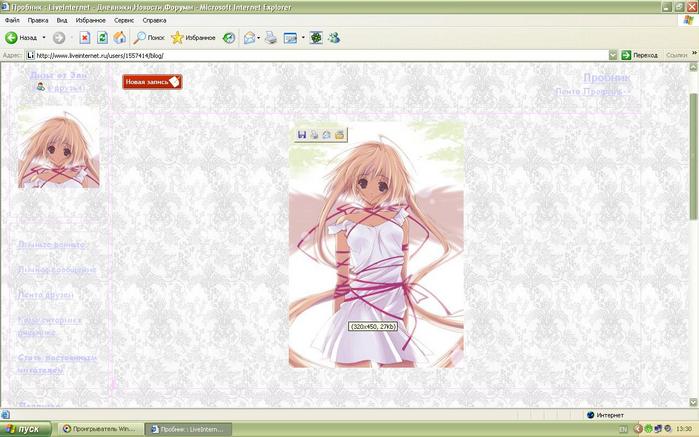
Task: Click the Print image icon on picture
Action: tap(314, 135)
